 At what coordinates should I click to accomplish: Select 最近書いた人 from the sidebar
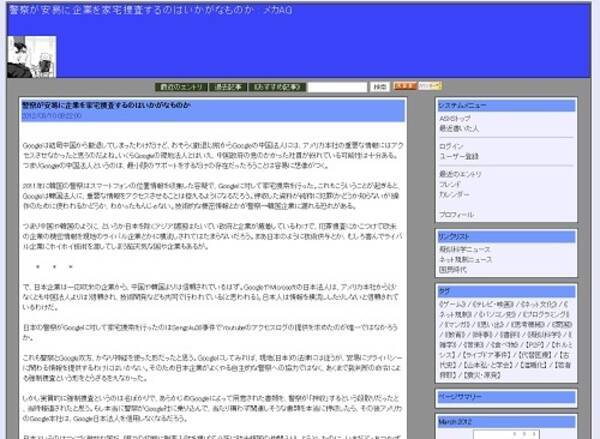pos(459,128)
